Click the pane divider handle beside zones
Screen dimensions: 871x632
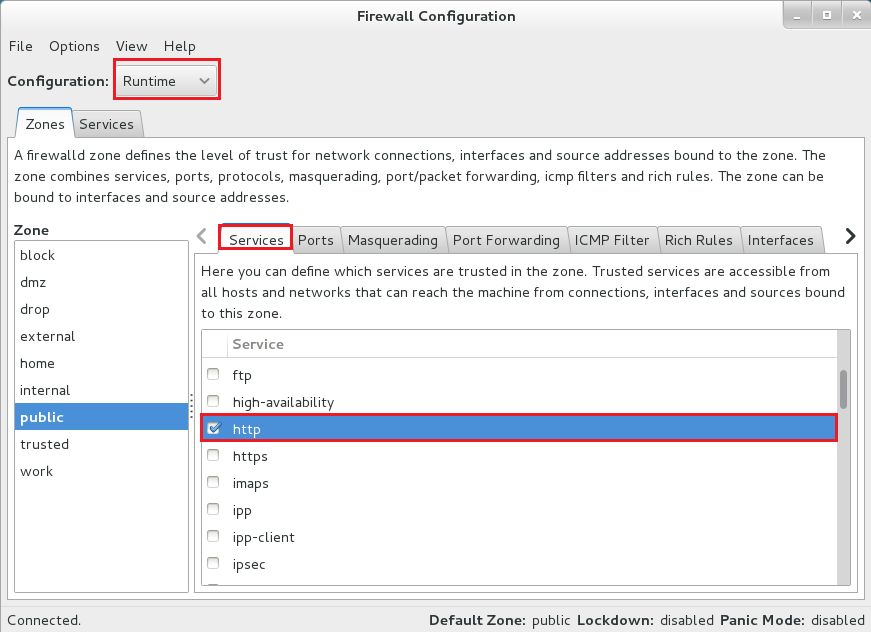191,407
